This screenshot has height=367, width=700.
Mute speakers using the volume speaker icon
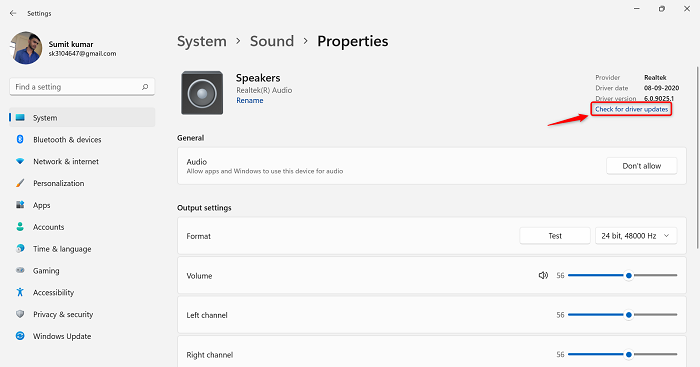(x=543, y=275)
